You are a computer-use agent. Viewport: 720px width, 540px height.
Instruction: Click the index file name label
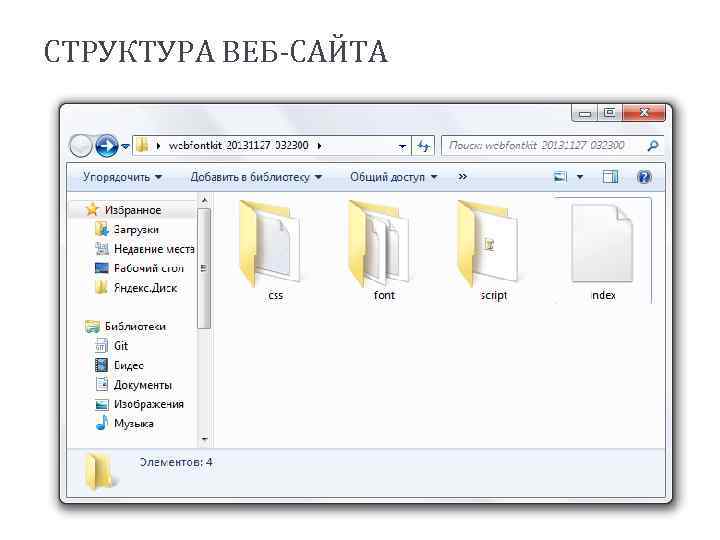click(x=603, y=295)
